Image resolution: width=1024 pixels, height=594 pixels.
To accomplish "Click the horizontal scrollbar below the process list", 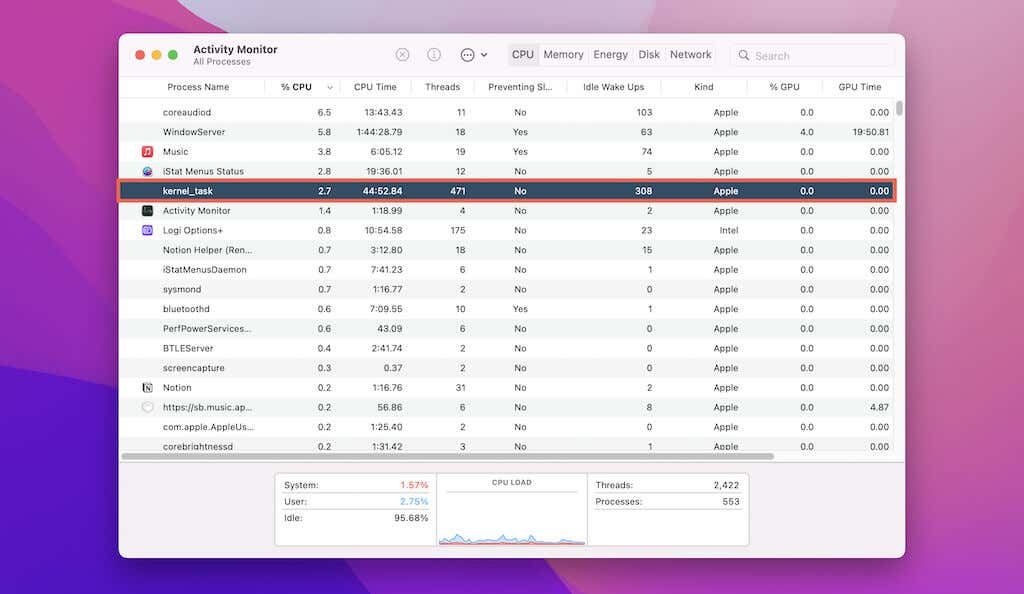I will [x=450, y=458].
